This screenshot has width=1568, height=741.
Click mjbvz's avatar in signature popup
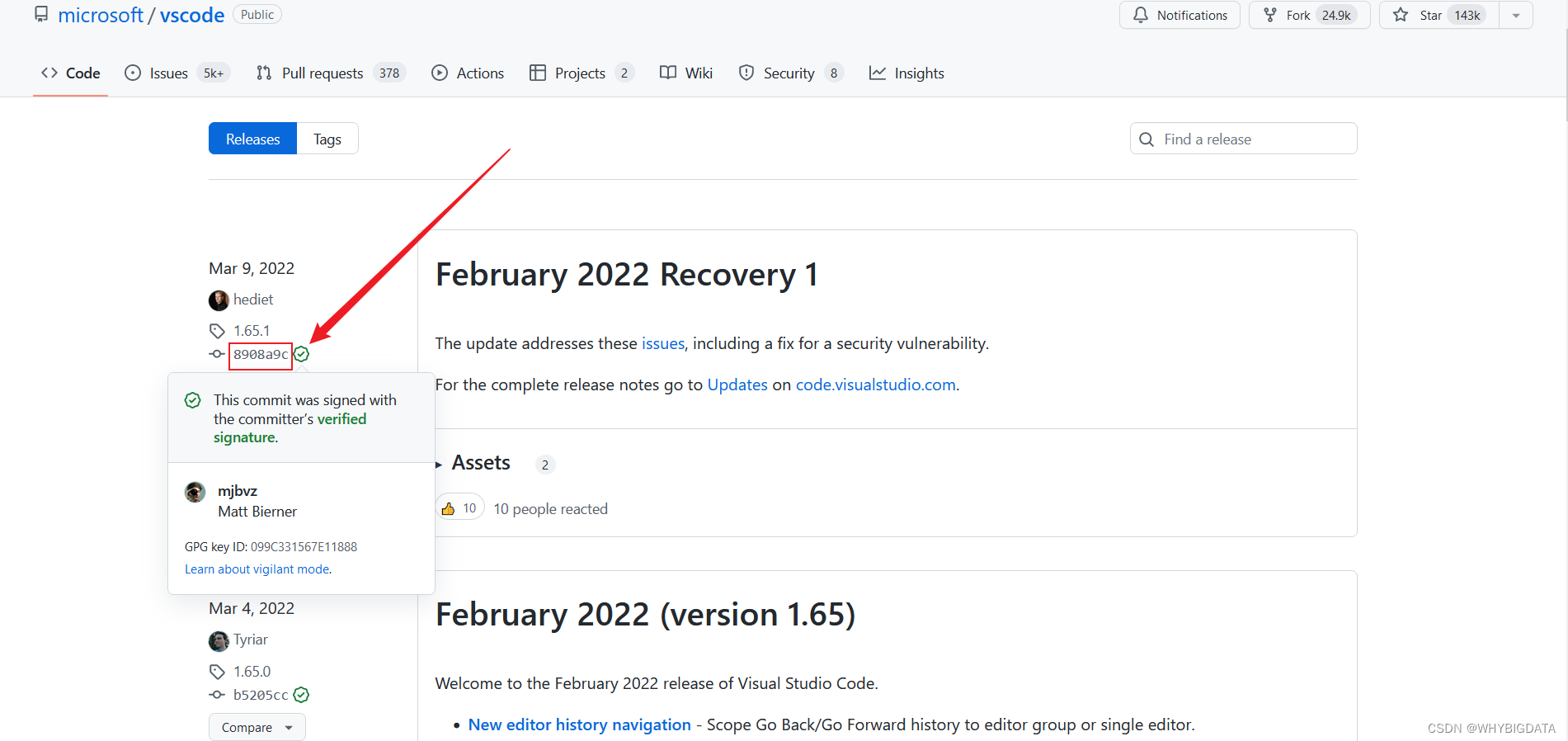pos(195,493)
